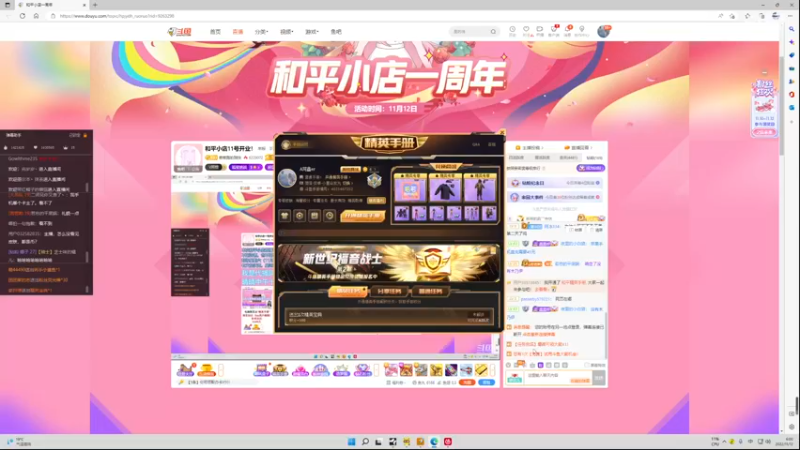
Task: Open the 直播 nav item
Action: pos(238,32)
